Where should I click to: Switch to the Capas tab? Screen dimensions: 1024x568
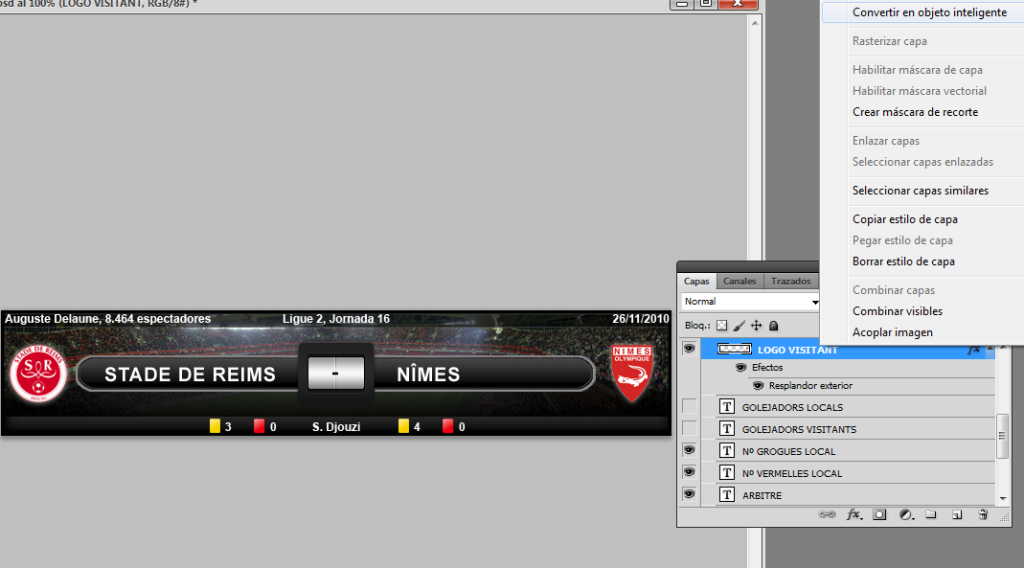696,281
